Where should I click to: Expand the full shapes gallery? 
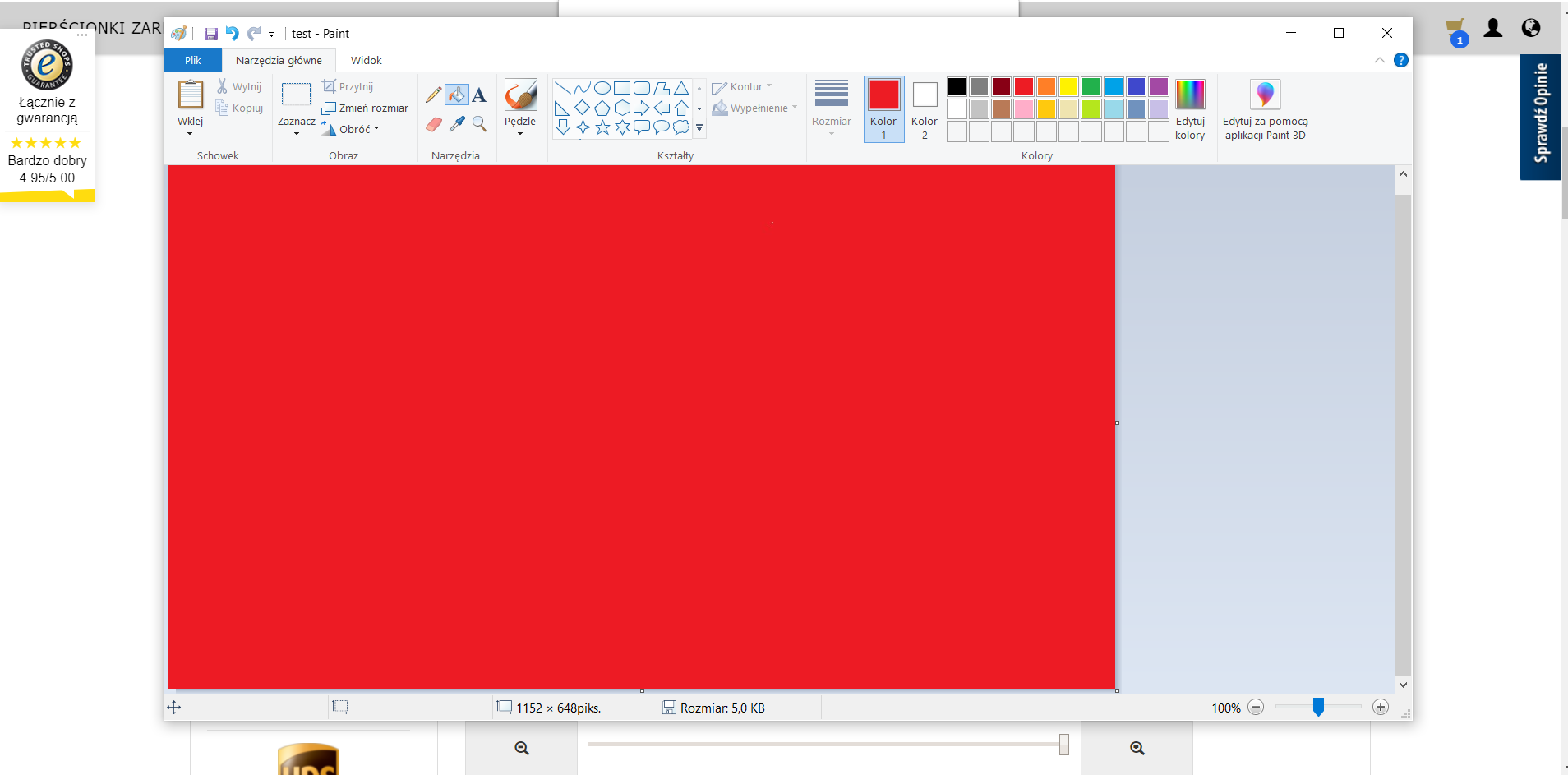pyautogui.click(x=699, y=127)
